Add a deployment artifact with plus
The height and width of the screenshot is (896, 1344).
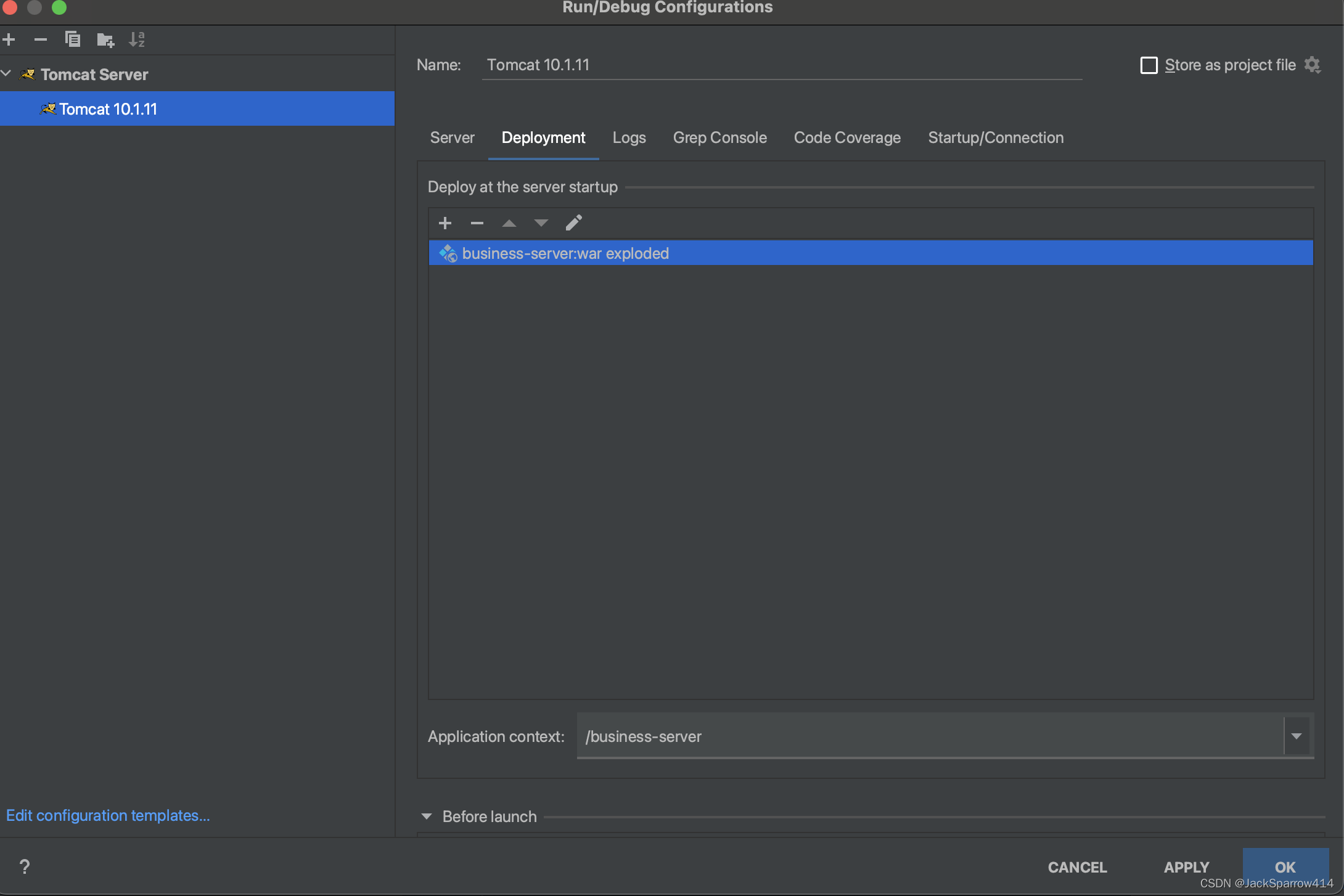tap(445, 223)
